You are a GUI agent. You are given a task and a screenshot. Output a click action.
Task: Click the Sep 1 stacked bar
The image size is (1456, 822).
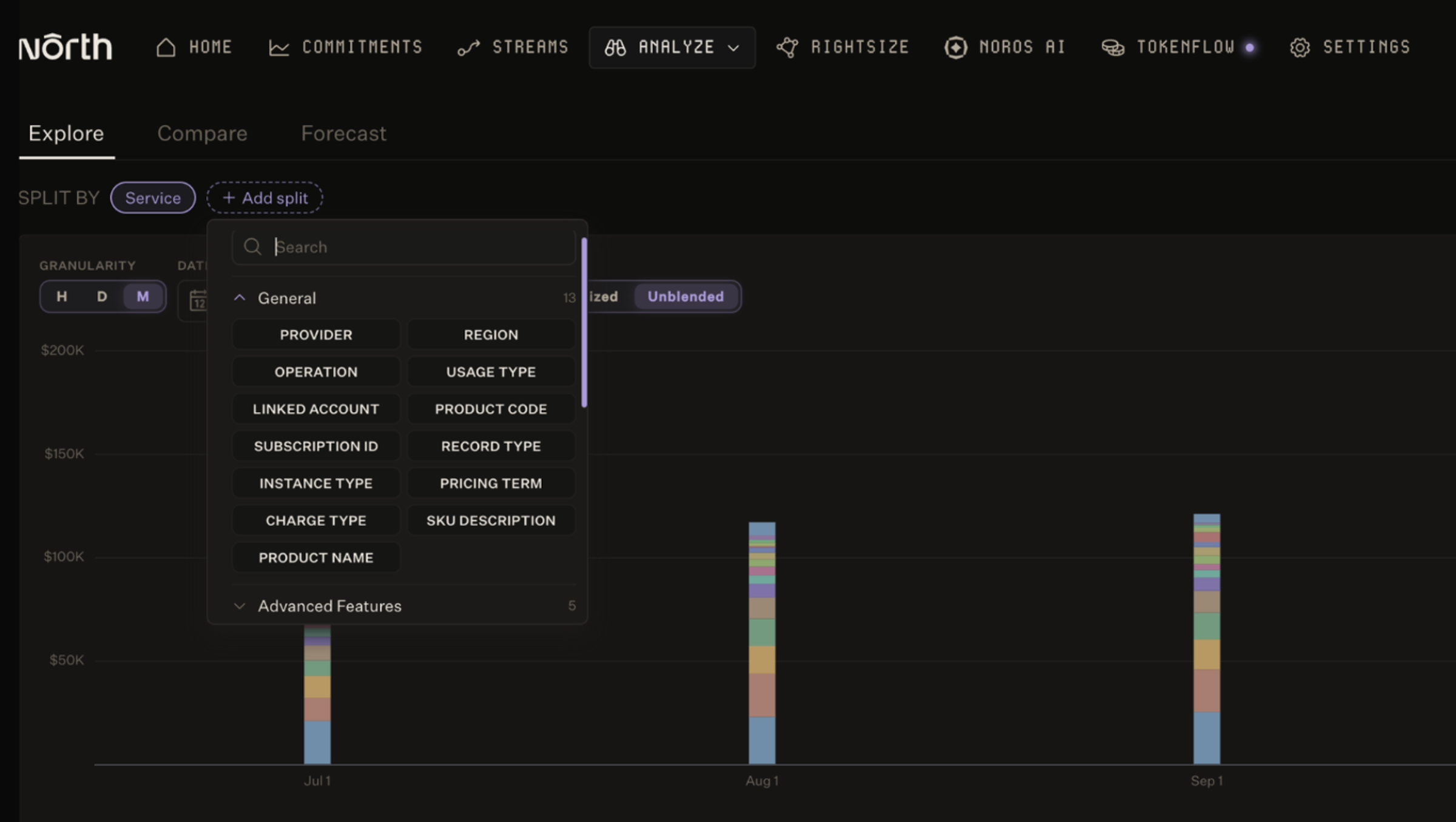coord(1207,639)
